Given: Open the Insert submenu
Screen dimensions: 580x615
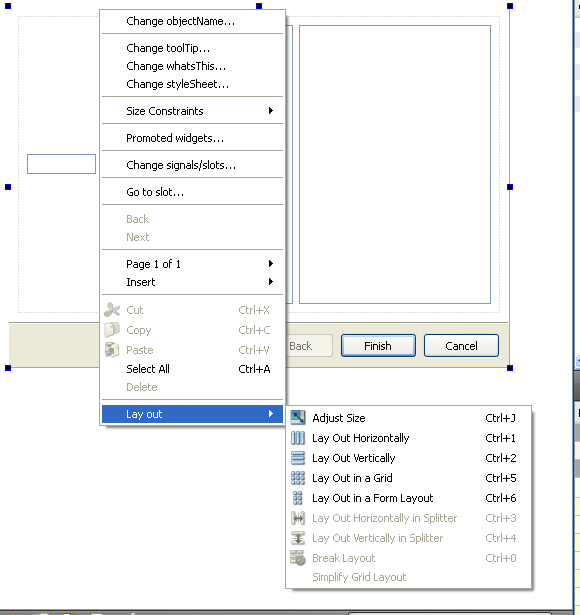Looking at the screenshot, I should pyautogui.click(x=192, y=282).
